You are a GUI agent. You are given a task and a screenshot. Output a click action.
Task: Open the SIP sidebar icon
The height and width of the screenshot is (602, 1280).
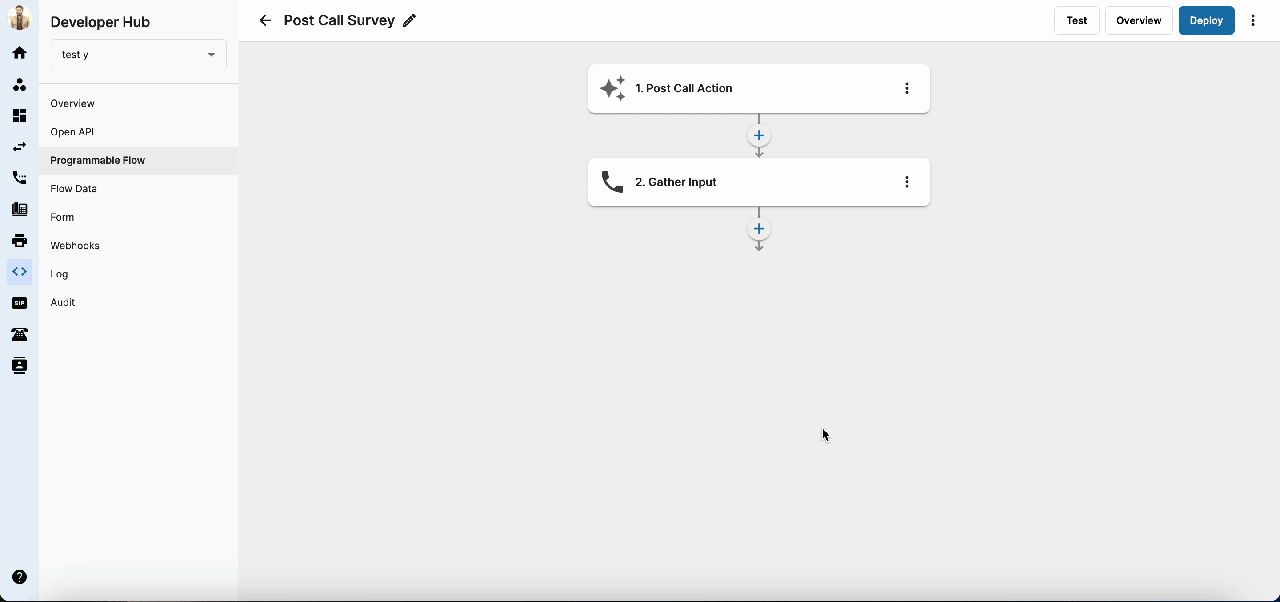coord(19,302)
